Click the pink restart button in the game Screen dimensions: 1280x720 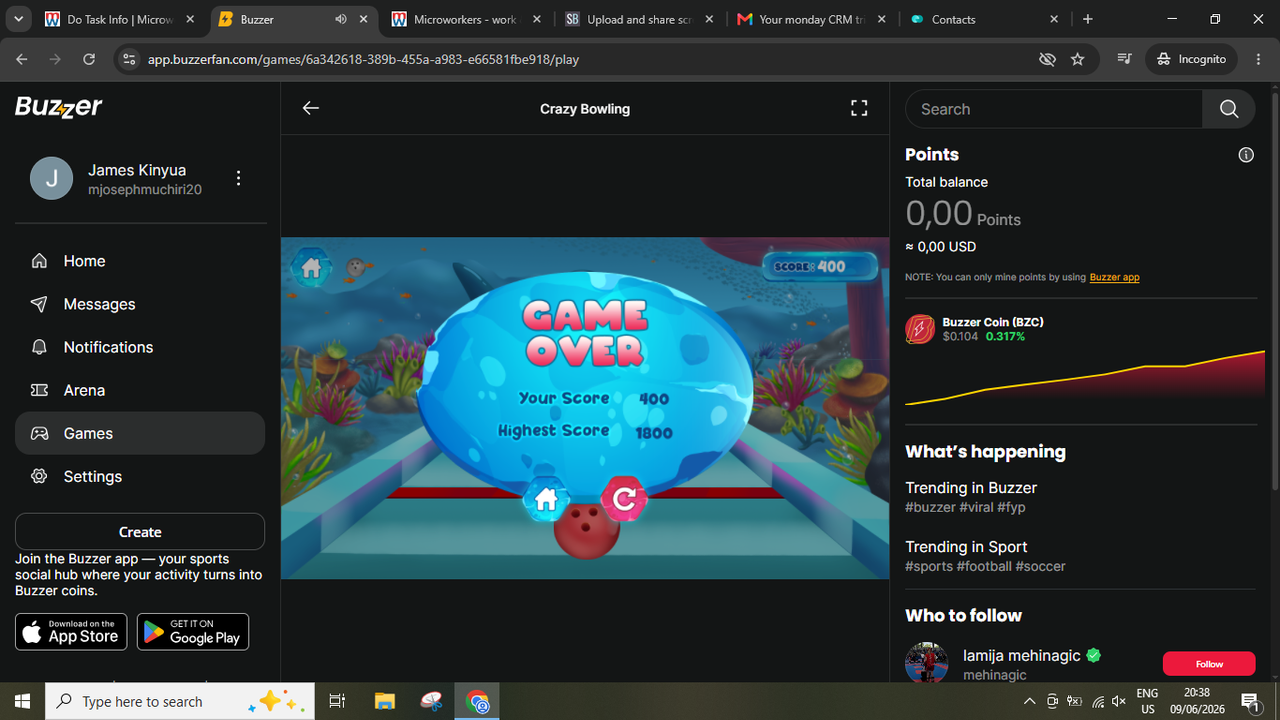(624, 499)
